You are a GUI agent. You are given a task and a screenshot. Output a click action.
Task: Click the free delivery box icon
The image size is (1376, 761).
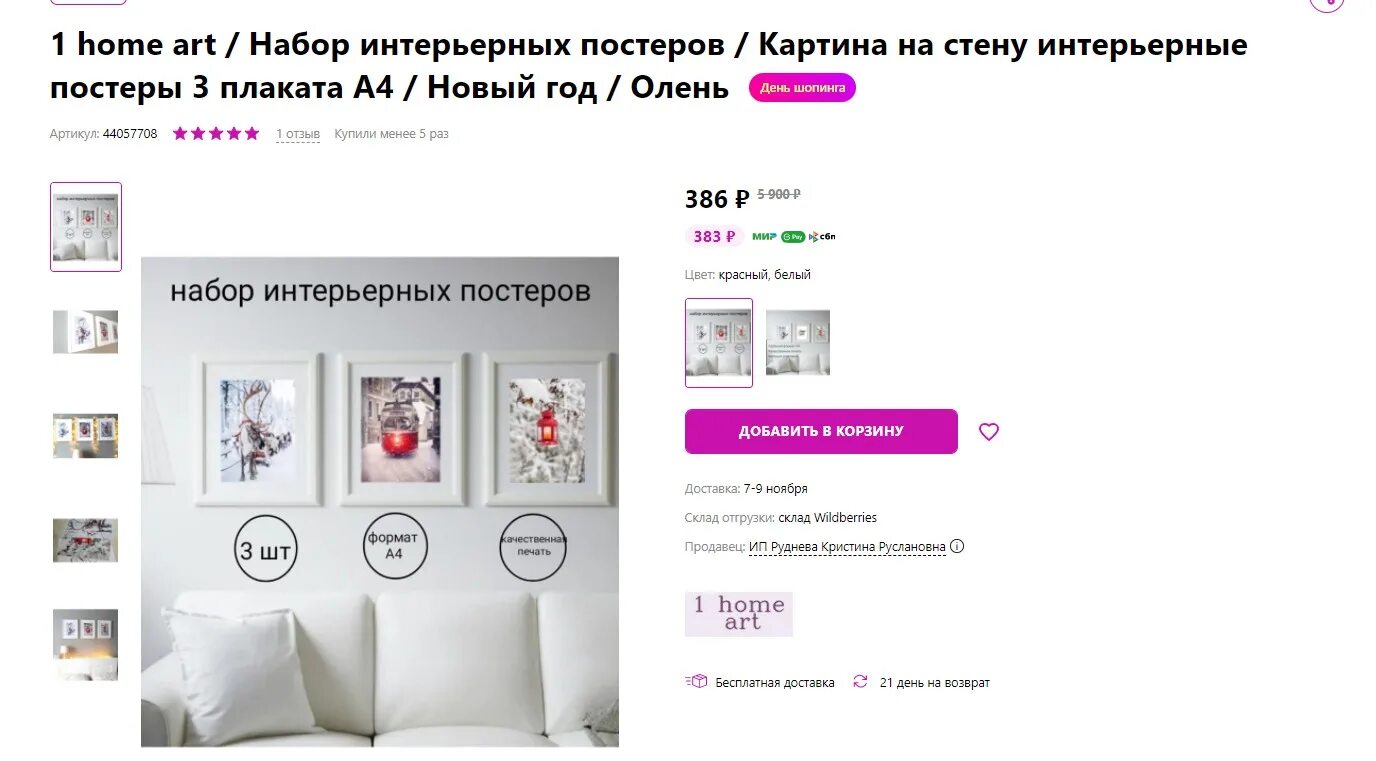point(697,682)
